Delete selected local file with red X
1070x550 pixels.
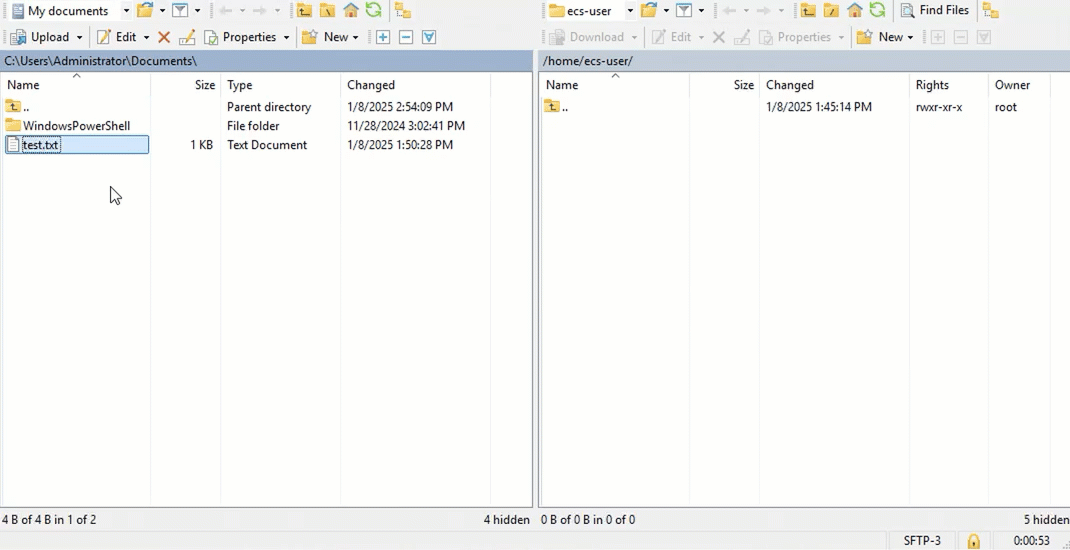pyautogui.click(x=164, y=37)
